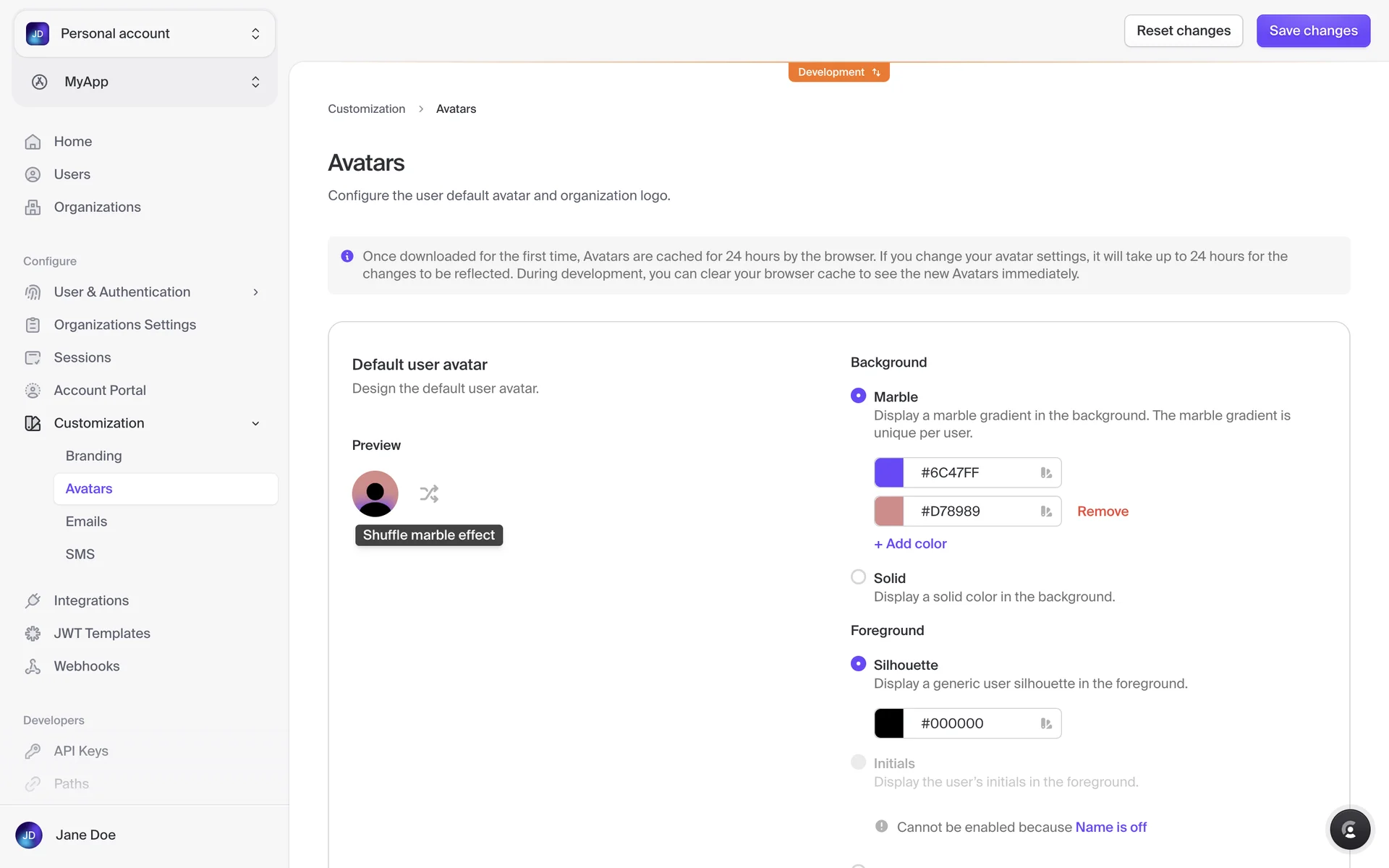Open the Emails customization page
Viewport: 1389px width, 868px height.
[86, 522]
